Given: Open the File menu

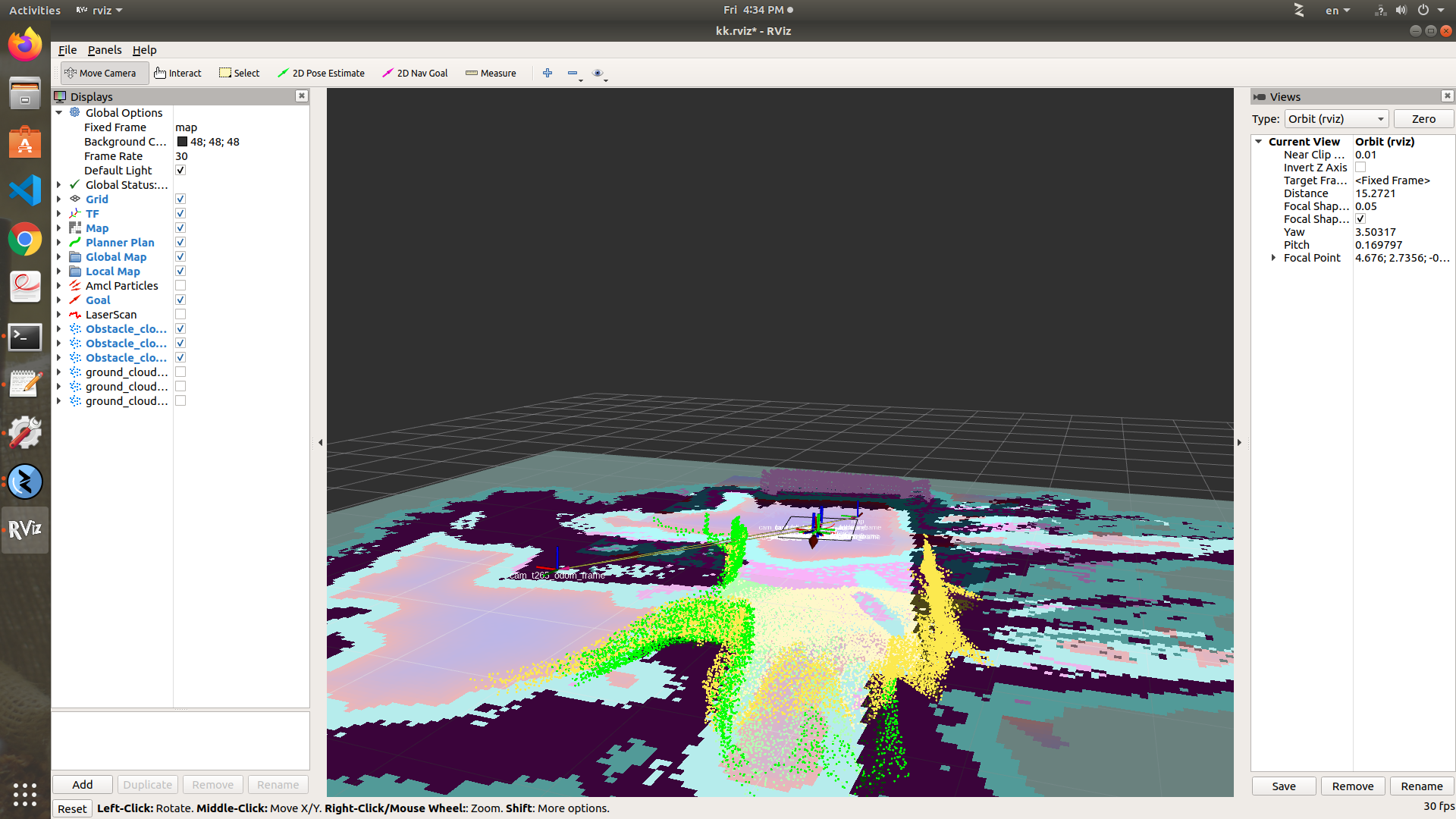Looking at the screenshot, I should [67, 50].
